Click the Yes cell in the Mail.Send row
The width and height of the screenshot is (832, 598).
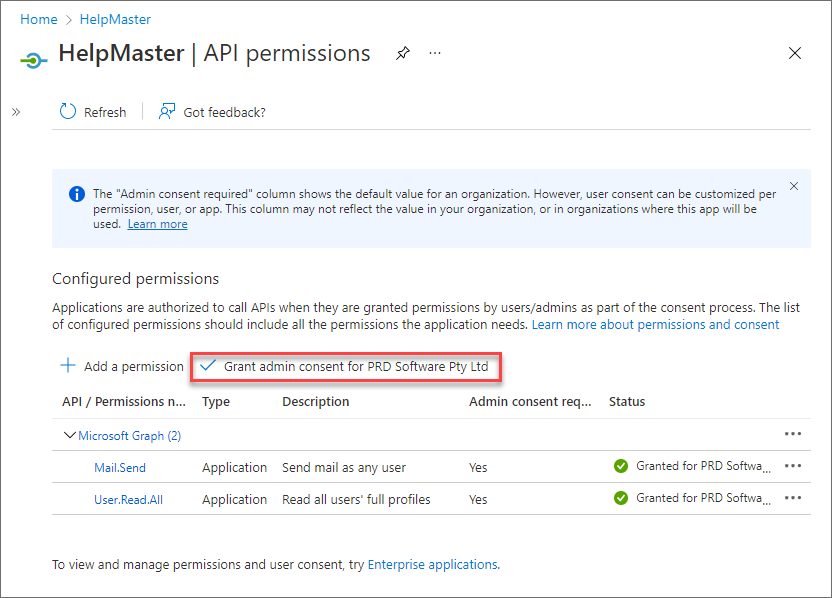click(x=478, y=467)
